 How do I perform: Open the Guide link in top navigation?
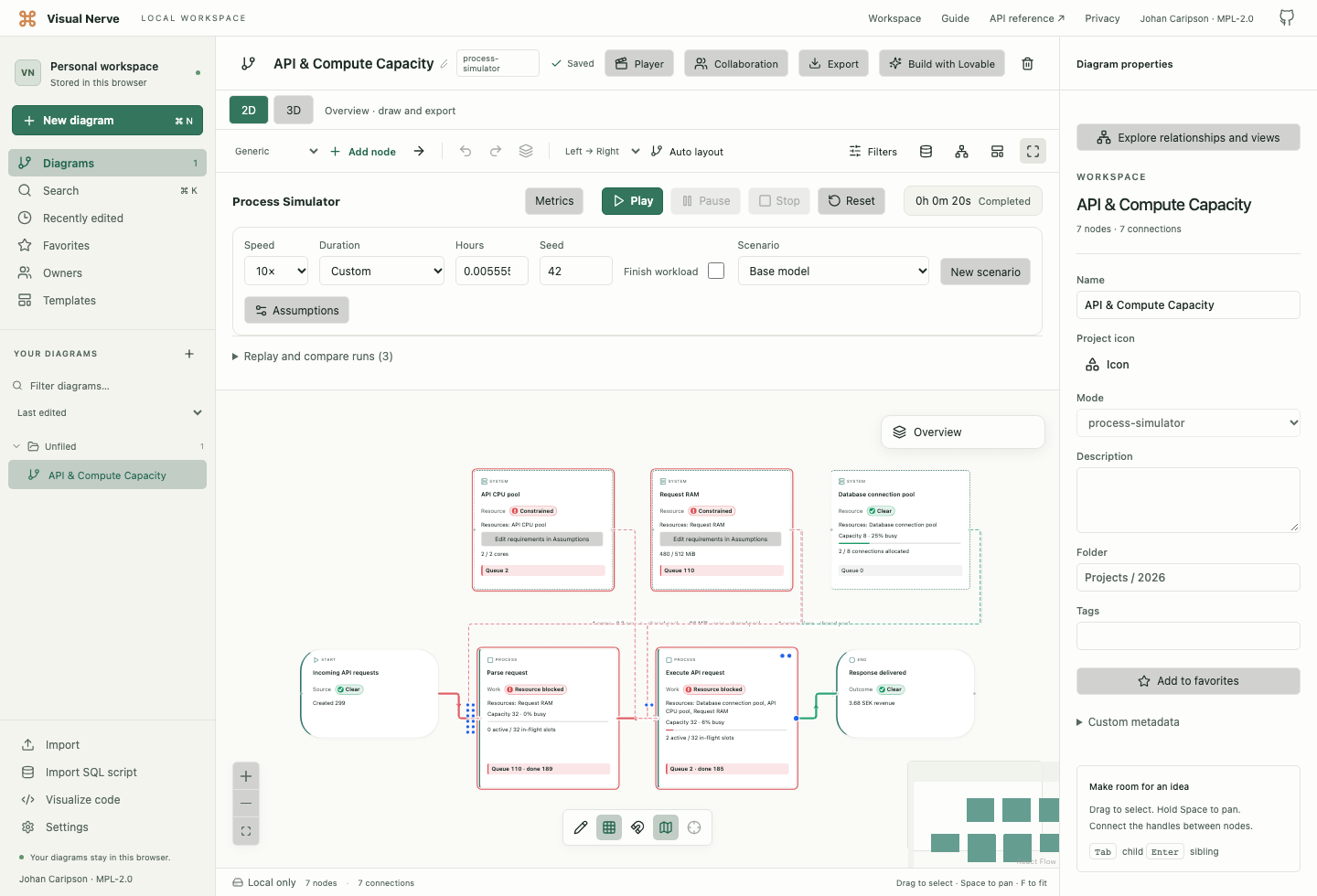tap(955, 18)
